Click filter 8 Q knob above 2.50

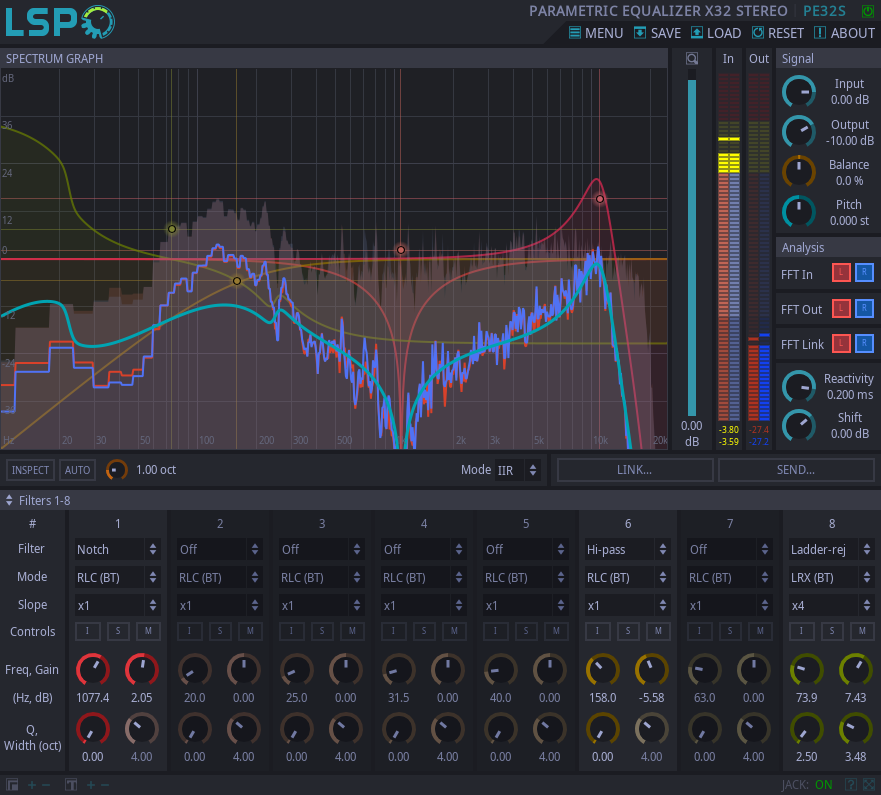click(807, 729)
